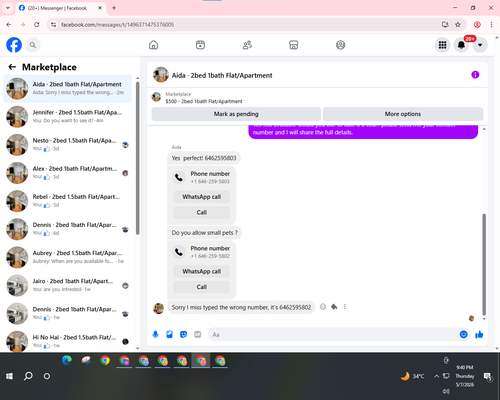The height and width of the screenshot is (400, 500).
Task: Click the chat title Aida - 2bed 1bath Flat/Apartment
Action: pos(222,75)
